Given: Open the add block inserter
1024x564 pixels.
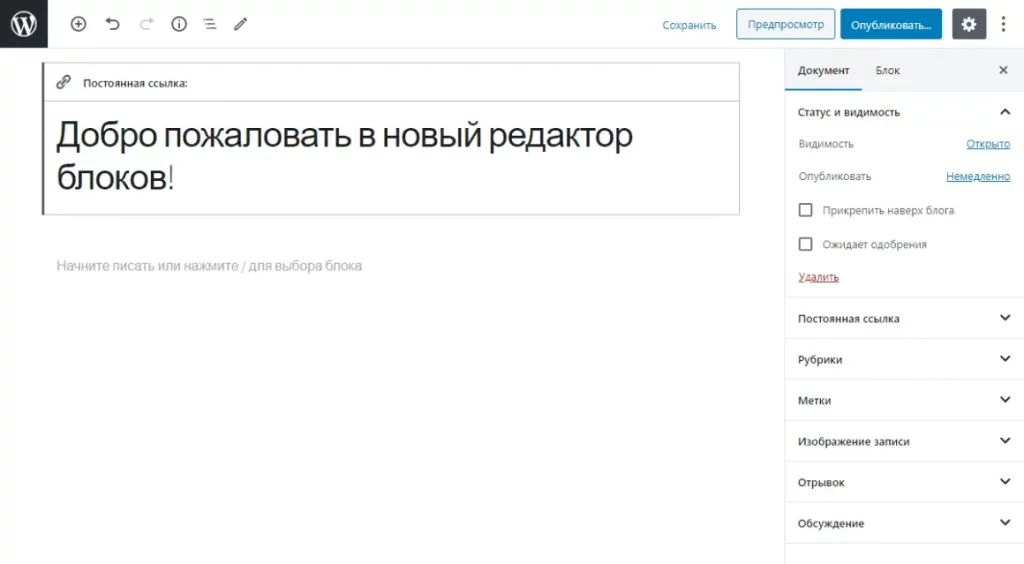Looking at the screenshot, I should point(78,24).
